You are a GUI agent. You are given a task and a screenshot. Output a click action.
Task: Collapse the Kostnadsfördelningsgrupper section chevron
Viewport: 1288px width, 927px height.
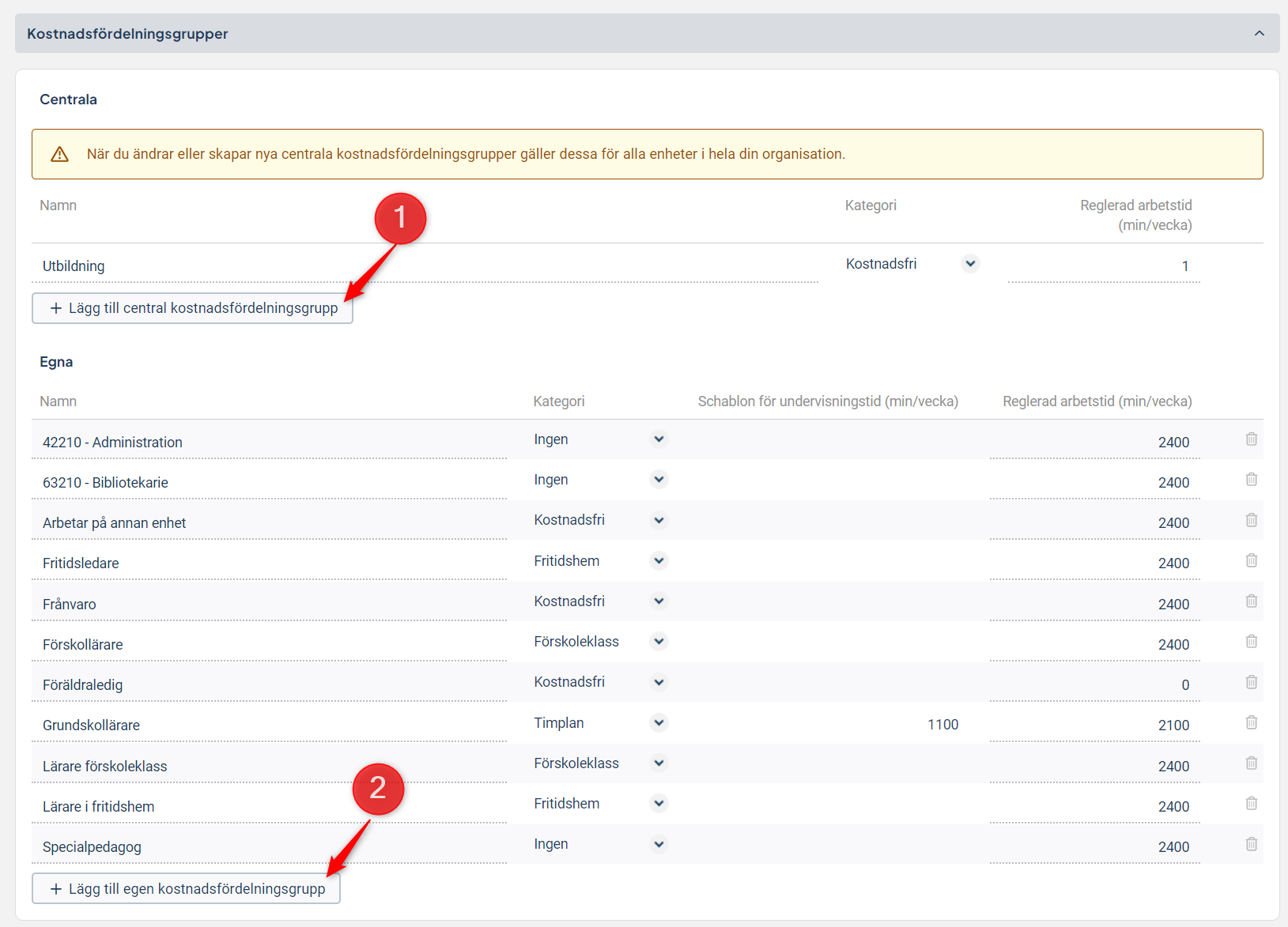pyautogui.click(x=1259, y=33)
